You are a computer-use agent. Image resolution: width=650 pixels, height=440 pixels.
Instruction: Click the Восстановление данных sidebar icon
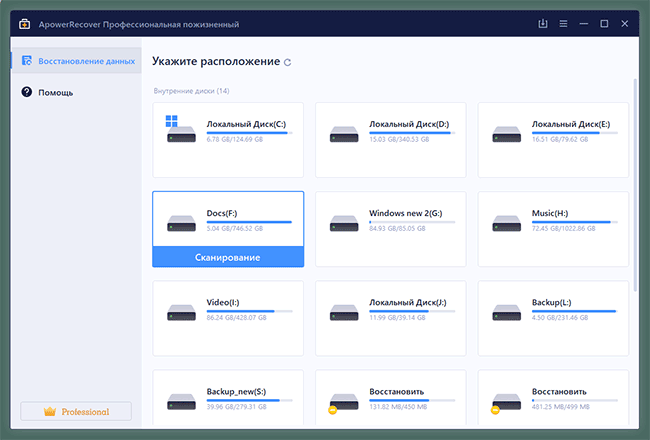[27, 61]
